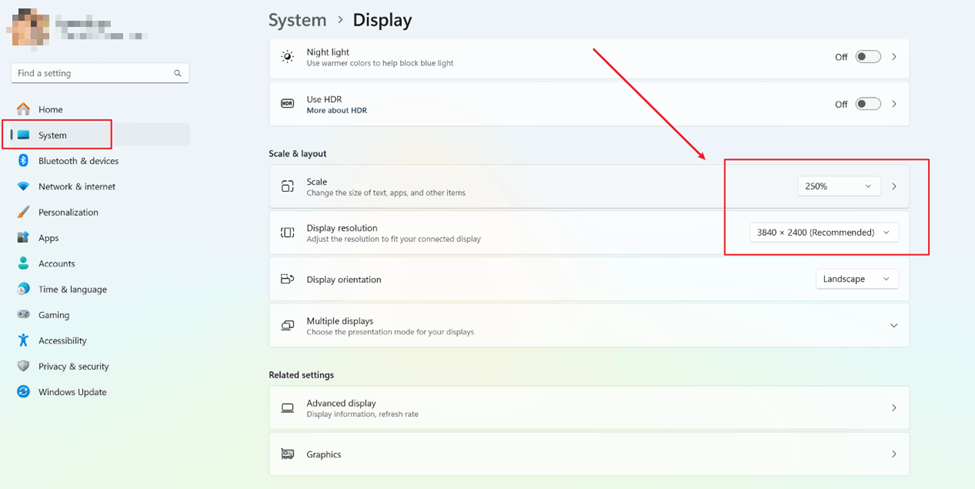This screenshot has height=489, width=975.
Task: Click the Off label next to Night light
Action: click(841, 57)
